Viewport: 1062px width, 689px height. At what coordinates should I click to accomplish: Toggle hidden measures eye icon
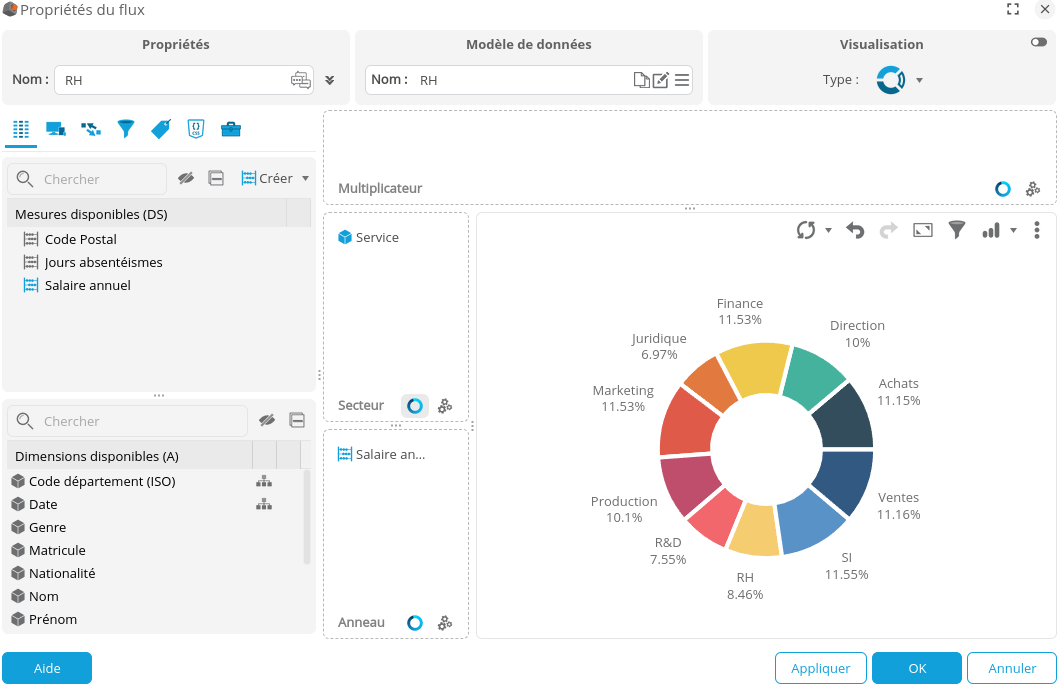186,179
